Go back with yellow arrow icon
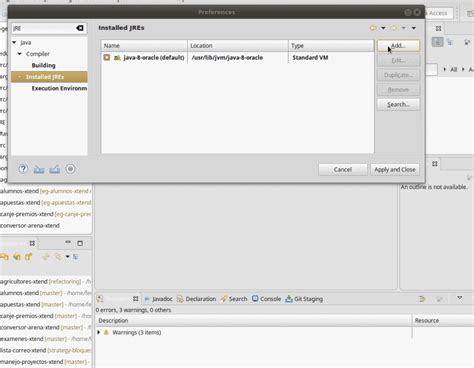The image size is (474, 368). tap(373, 28)
